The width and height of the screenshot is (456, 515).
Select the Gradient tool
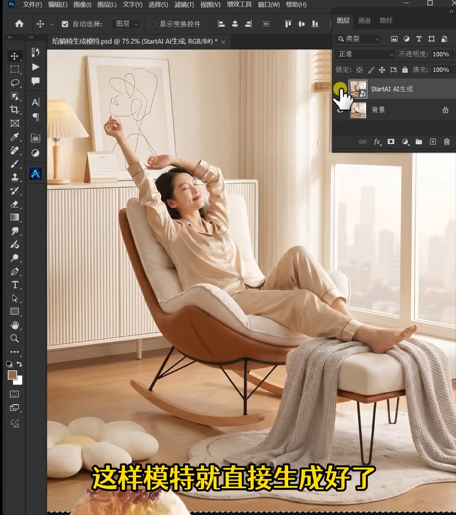(14, 217)
